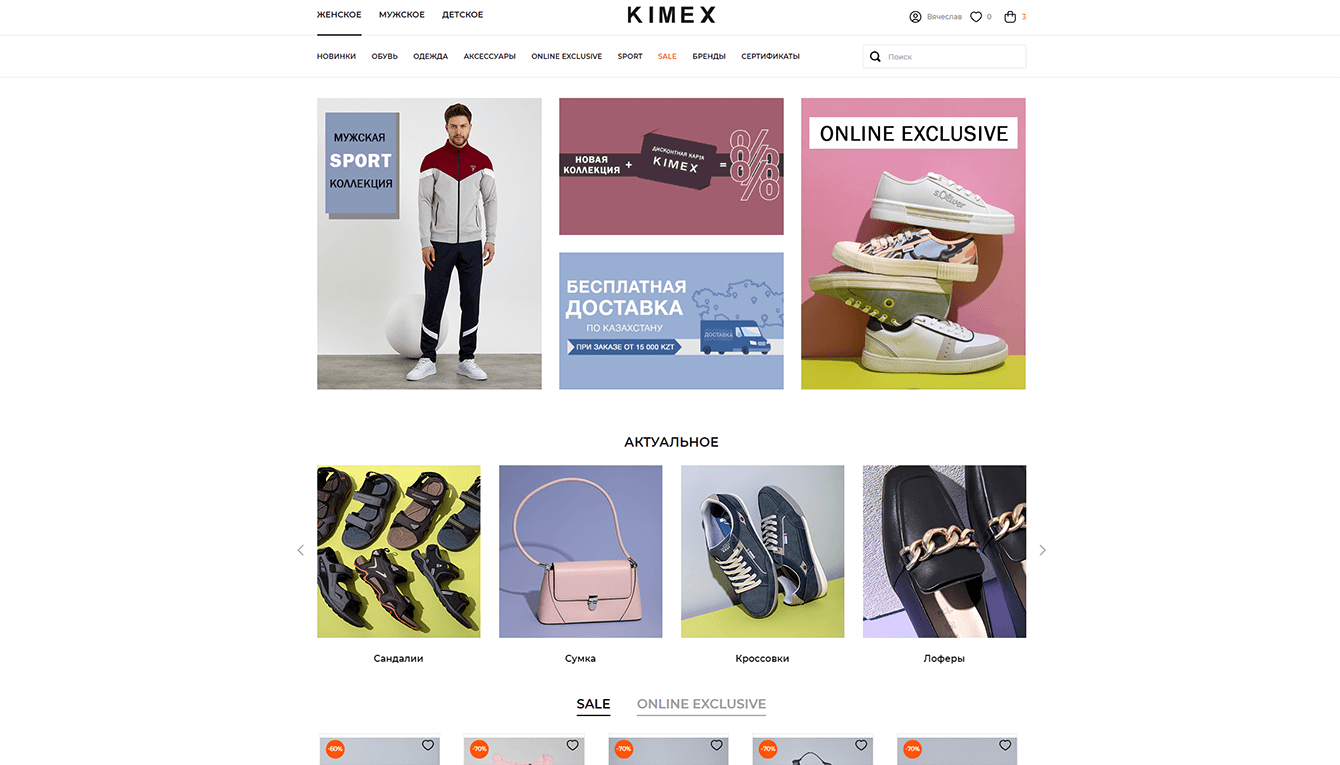Screen dimensions: 1340x765
Task: Open the Бесплатная доставка banner
Action: [671, 321]
